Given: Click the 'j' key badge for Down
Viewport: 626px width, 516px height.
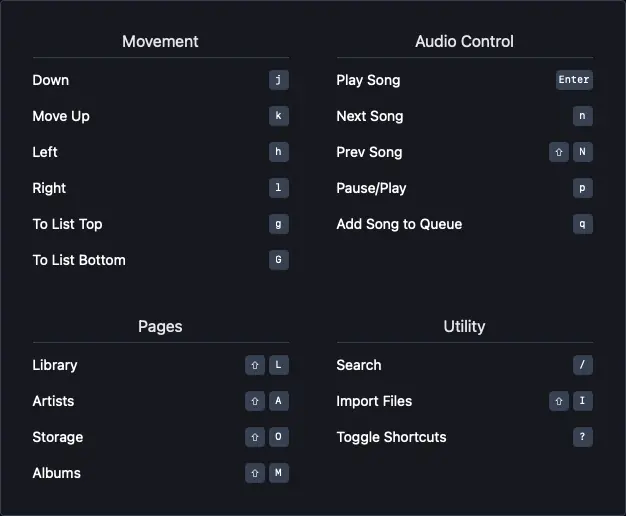Looking at the screenshot, I should [279, 80].
